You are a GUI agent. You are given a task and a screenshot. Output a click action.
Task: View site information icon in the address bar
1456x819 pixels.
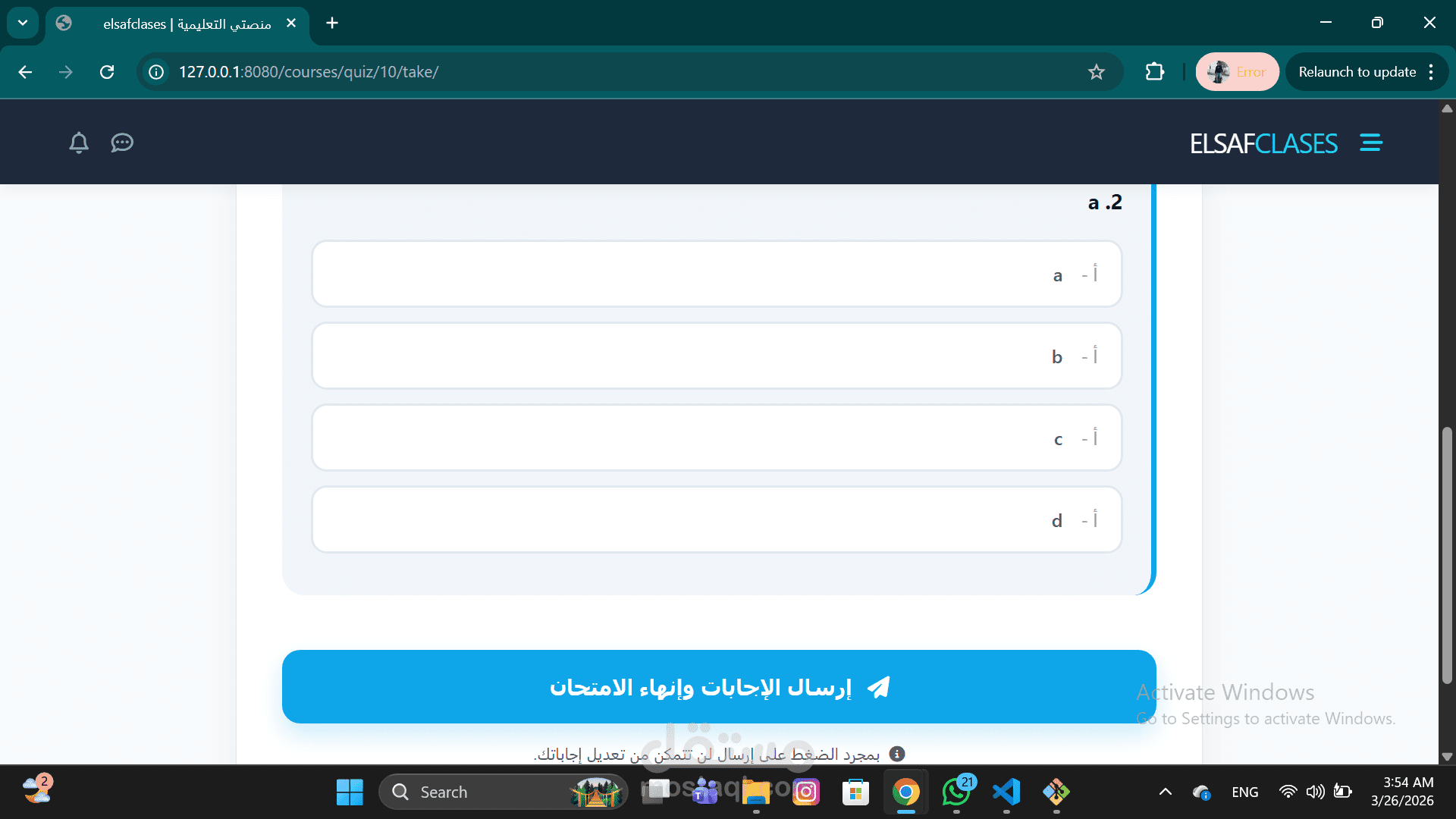pos(156,72)
